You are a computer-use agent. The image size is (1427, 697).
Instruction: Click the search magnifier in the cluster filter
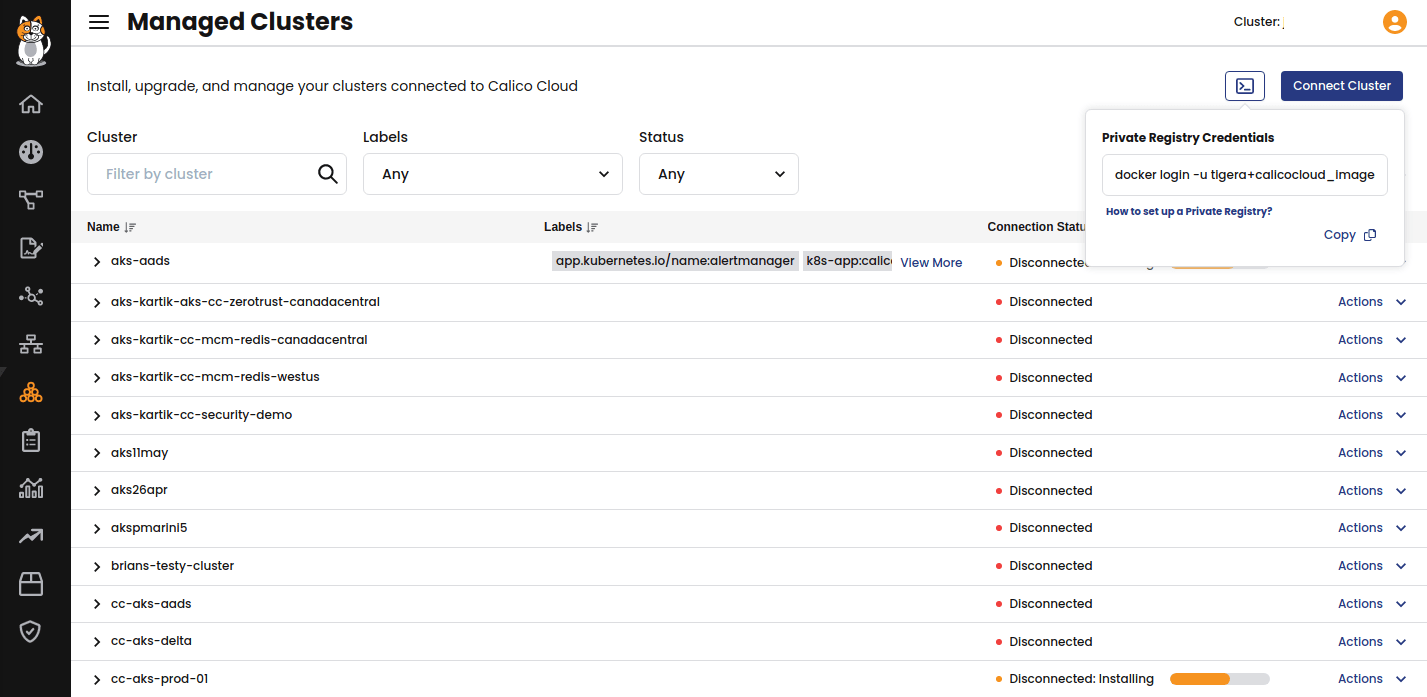pos(327,174)
